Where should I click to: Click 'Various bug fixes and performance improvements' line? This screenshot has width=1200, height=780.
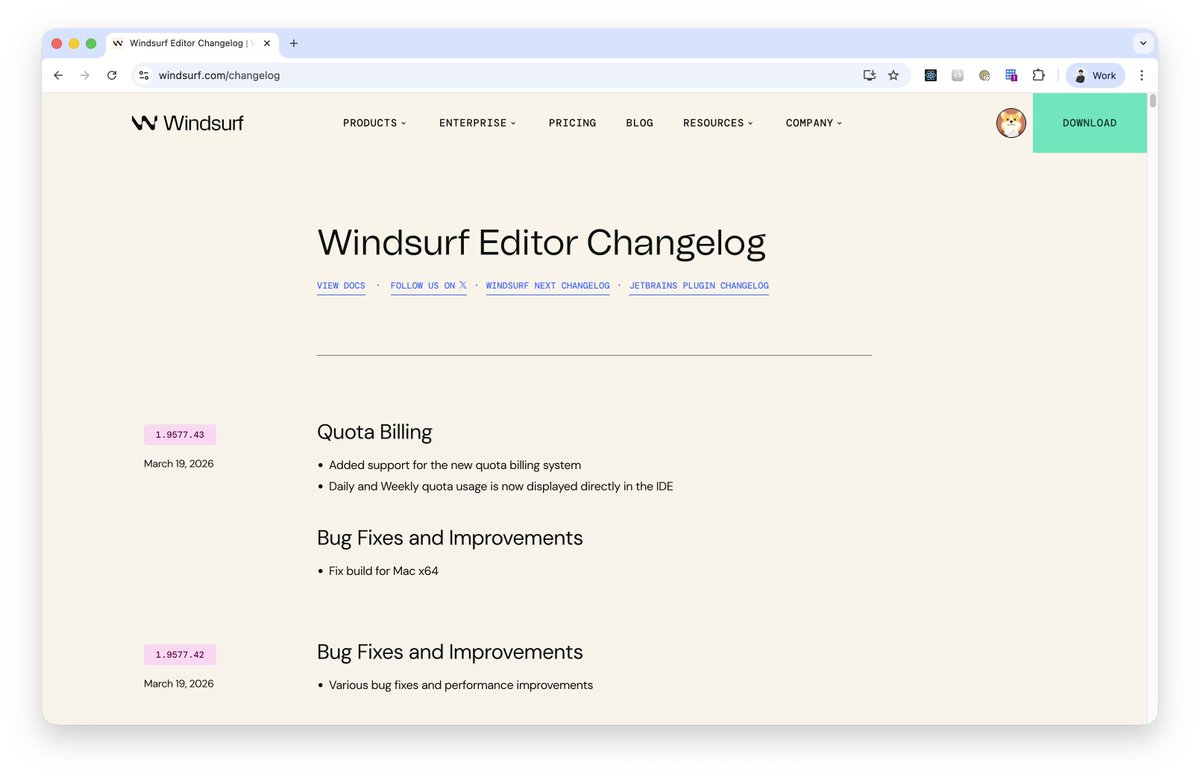[x=461, y=685]
